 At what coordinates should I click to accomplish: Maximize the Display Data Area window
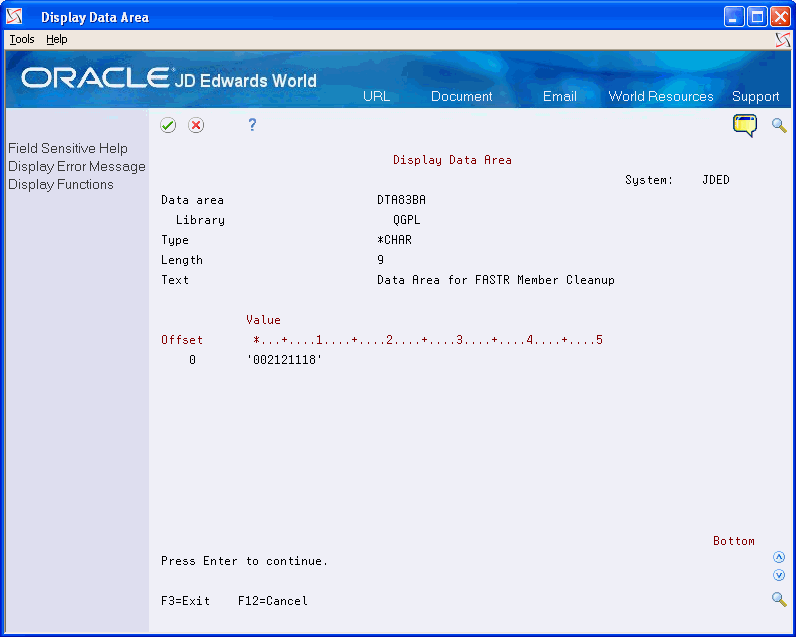[757, 17]
